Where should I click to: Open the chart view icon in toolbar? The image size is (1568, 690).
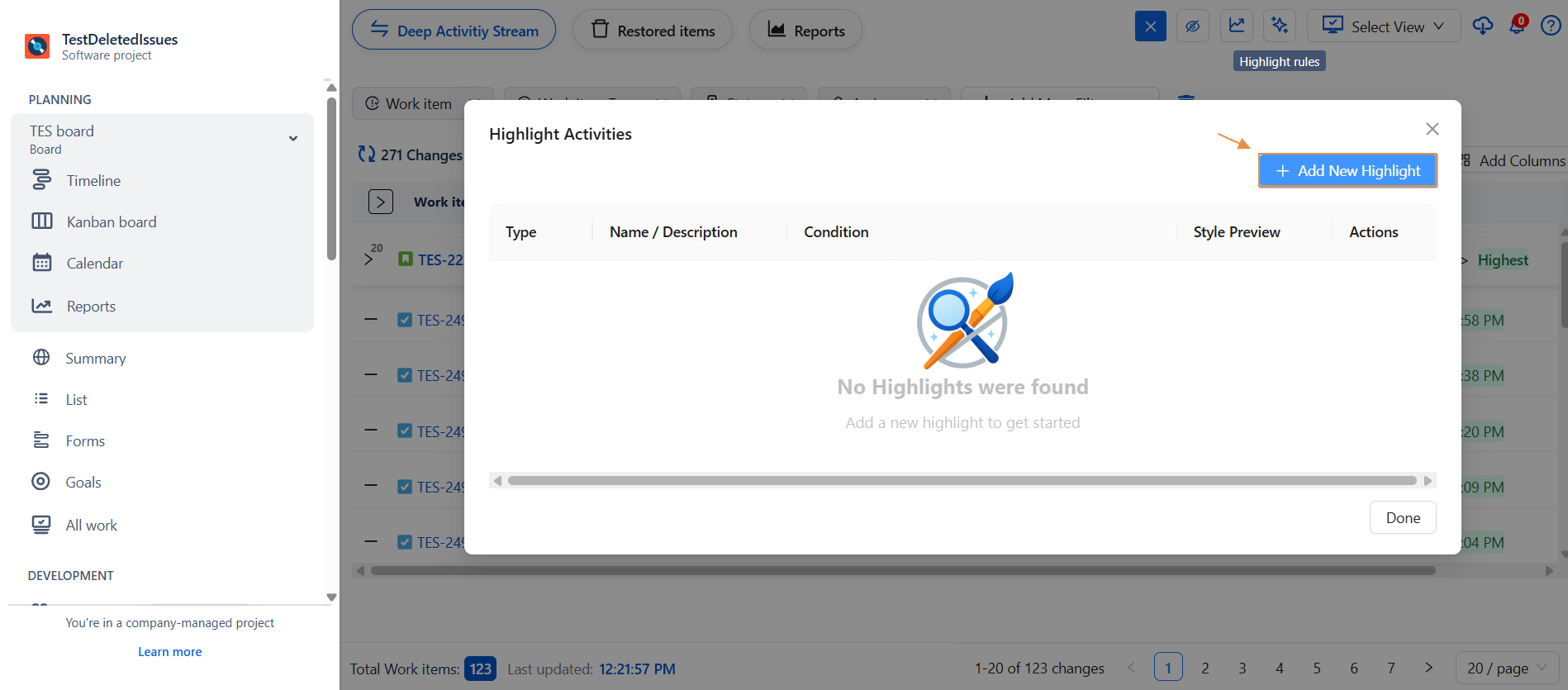pos(1237,26)
